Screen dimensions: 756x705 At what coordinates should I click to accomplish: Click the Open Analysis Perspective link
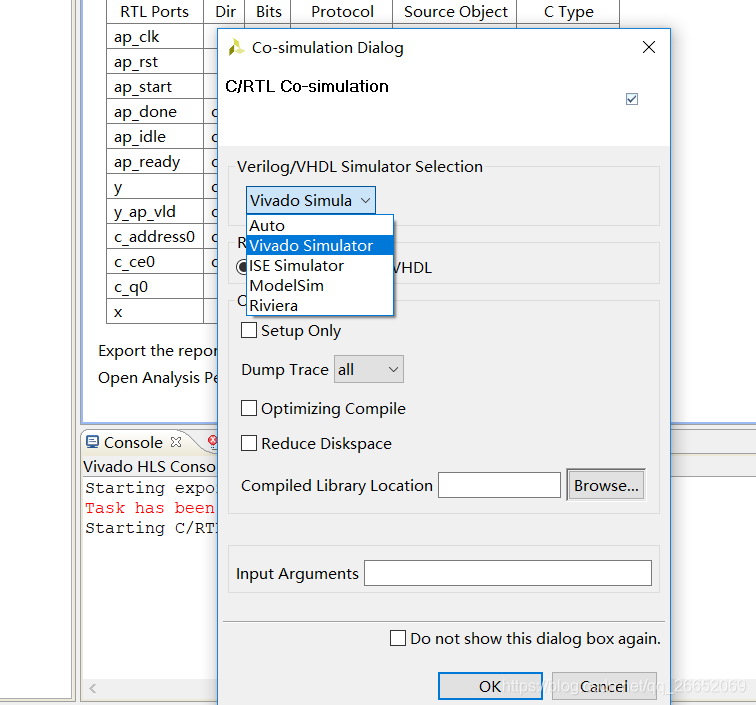pos(157,378)
